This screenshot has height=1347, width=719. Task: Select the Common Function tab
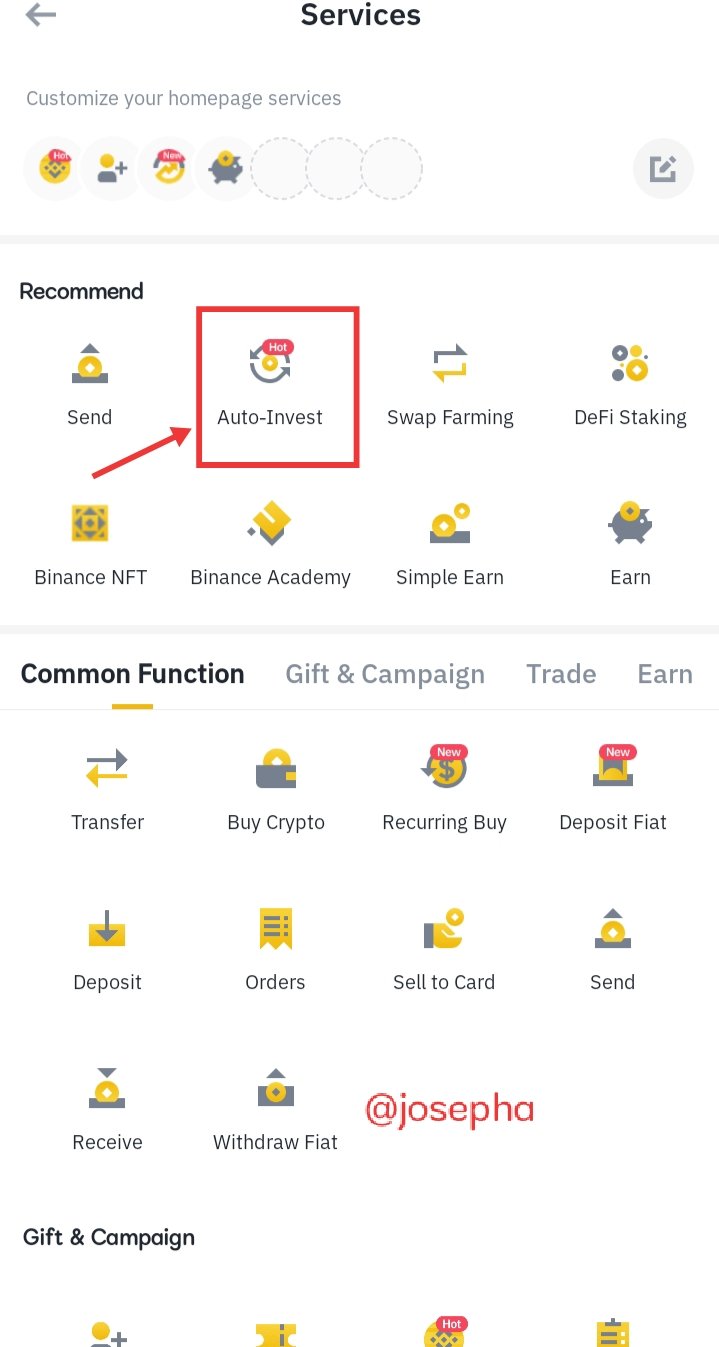coord(132,674)
